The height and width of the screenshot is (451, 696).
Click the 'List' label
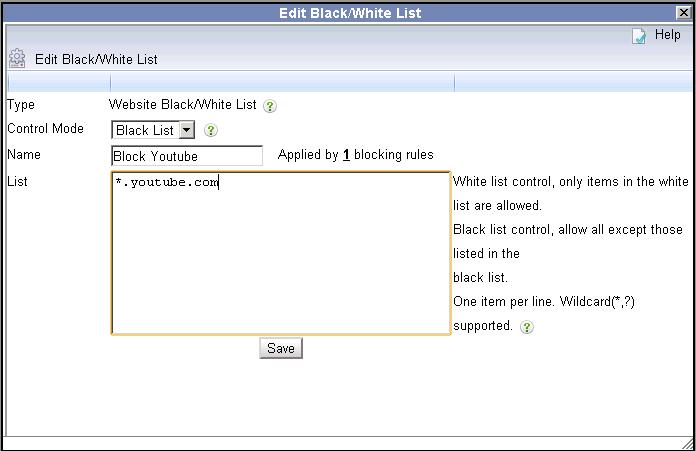point(17,181)
